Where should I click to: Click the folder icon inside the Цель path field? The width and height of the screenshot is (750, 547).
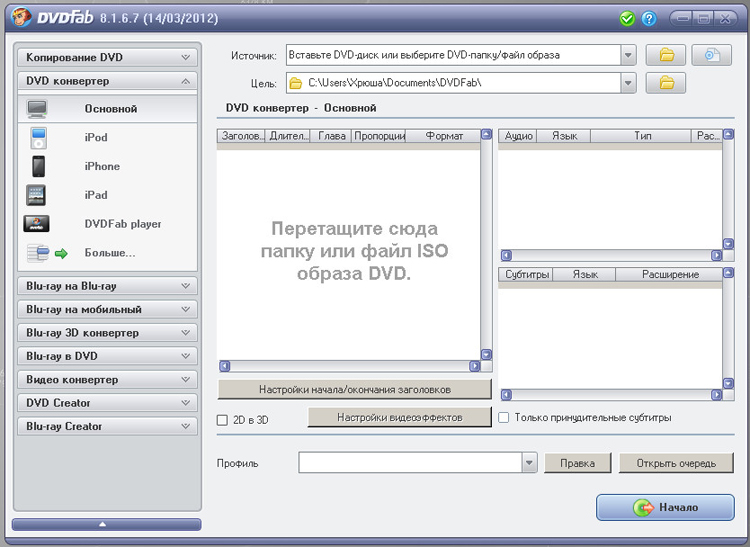pos(296,83)
